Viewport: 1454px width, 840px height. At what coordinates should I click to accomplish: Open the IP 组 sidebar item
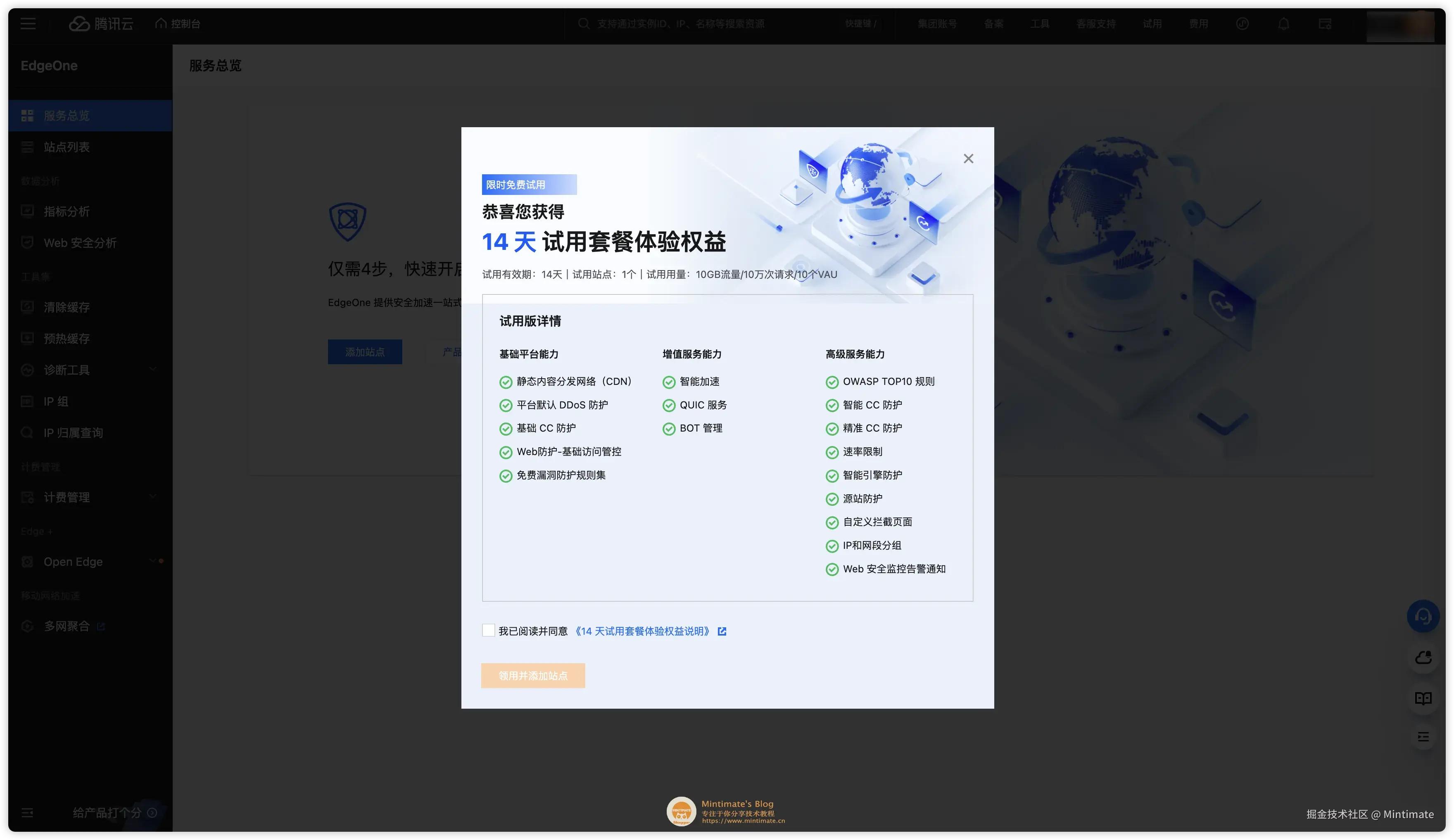click(x=90, y=401)
